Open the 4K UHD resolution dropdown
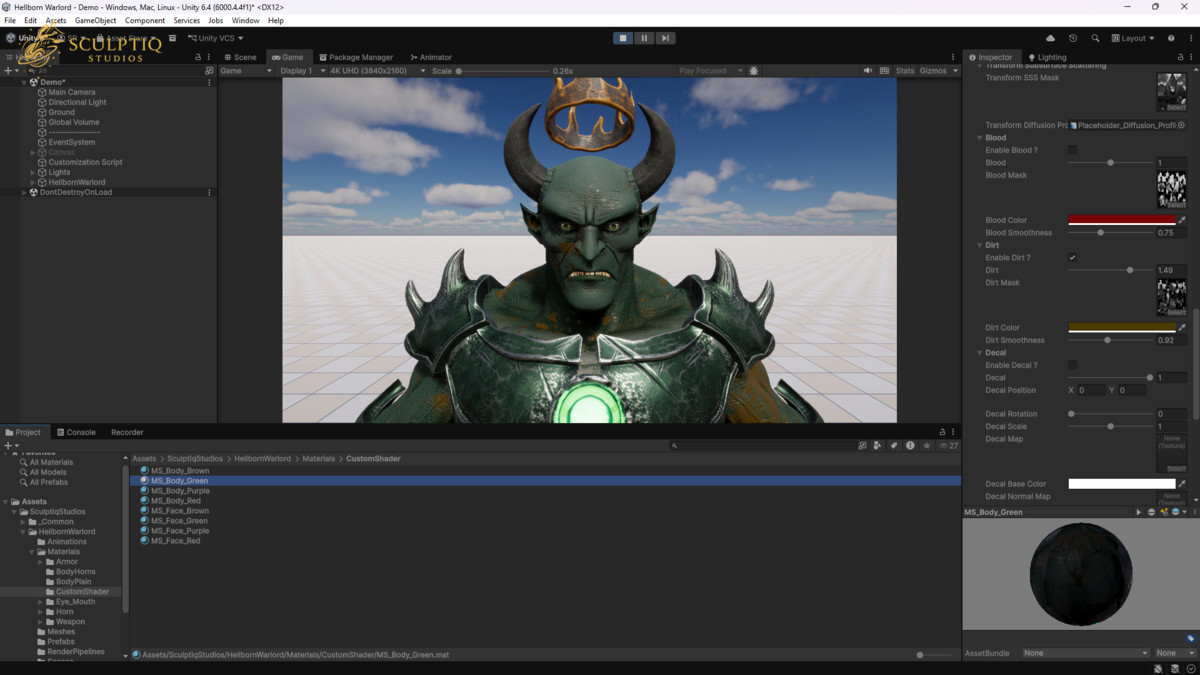1200x675 pixels. click(x=379, y=71)
